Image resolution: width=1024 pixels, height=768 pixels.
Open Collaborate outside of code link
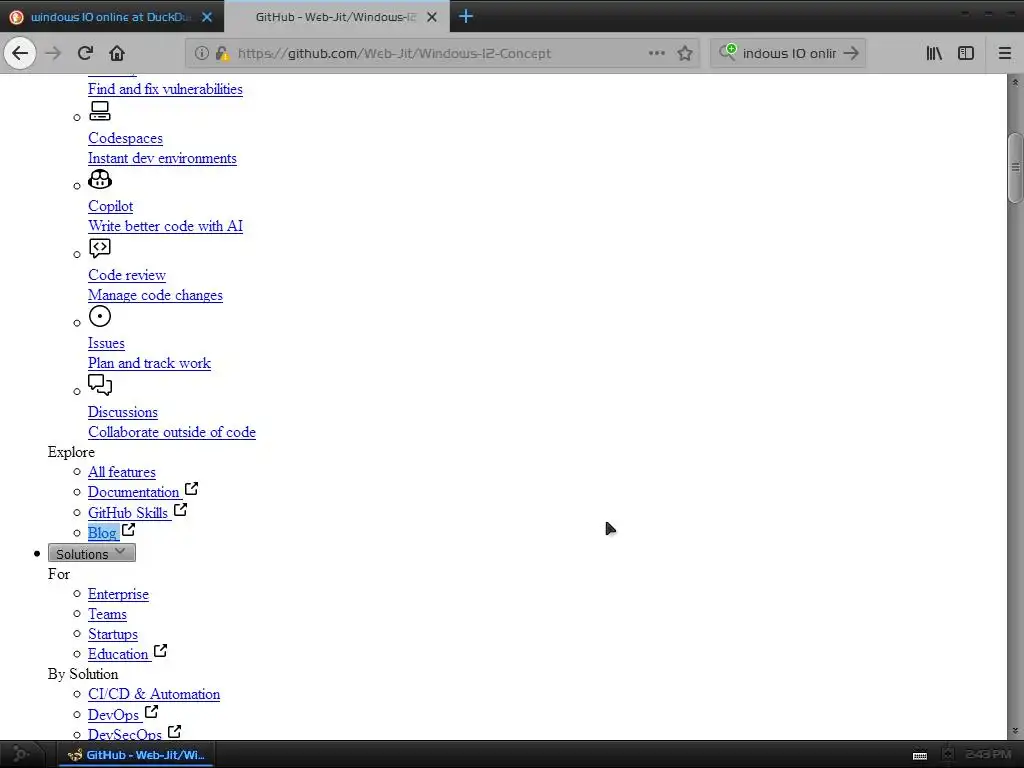click(x=172, y=432)
